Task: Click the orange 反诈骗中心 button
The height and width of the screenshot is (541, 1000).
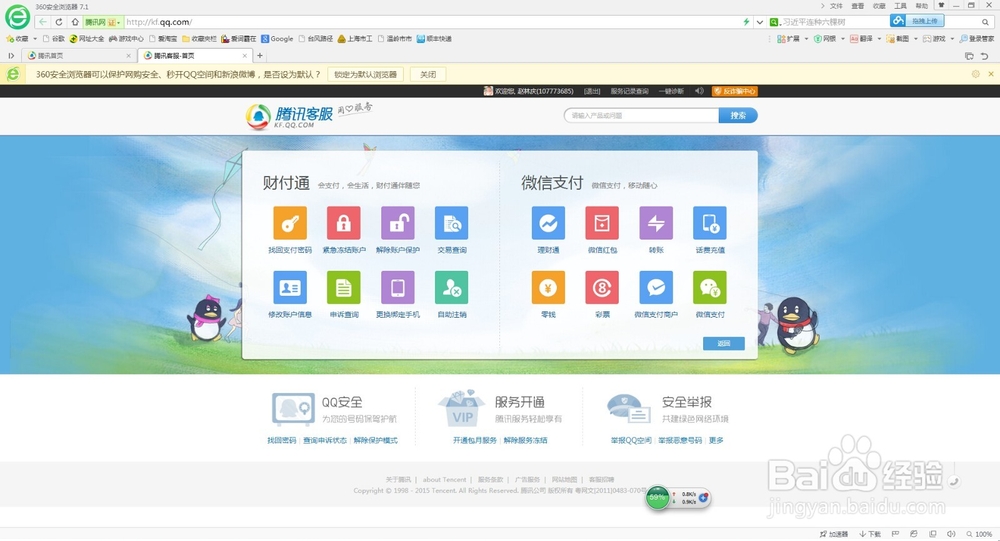Action: pyautogui.click(x=735, y=91)
